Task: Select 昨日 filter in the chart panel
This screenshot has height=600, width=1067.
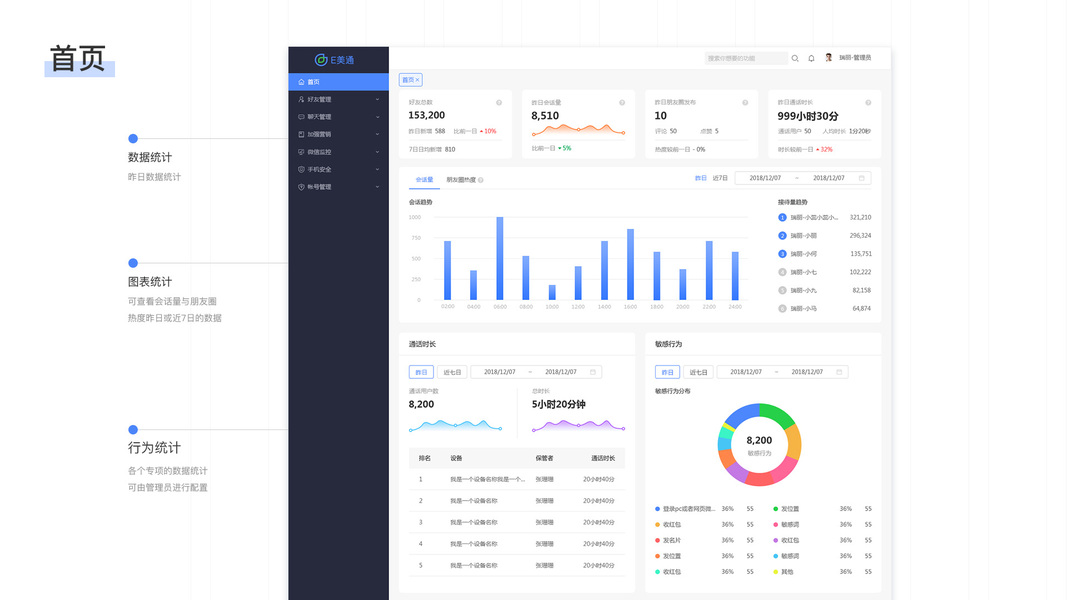Action: pos(700,178)
